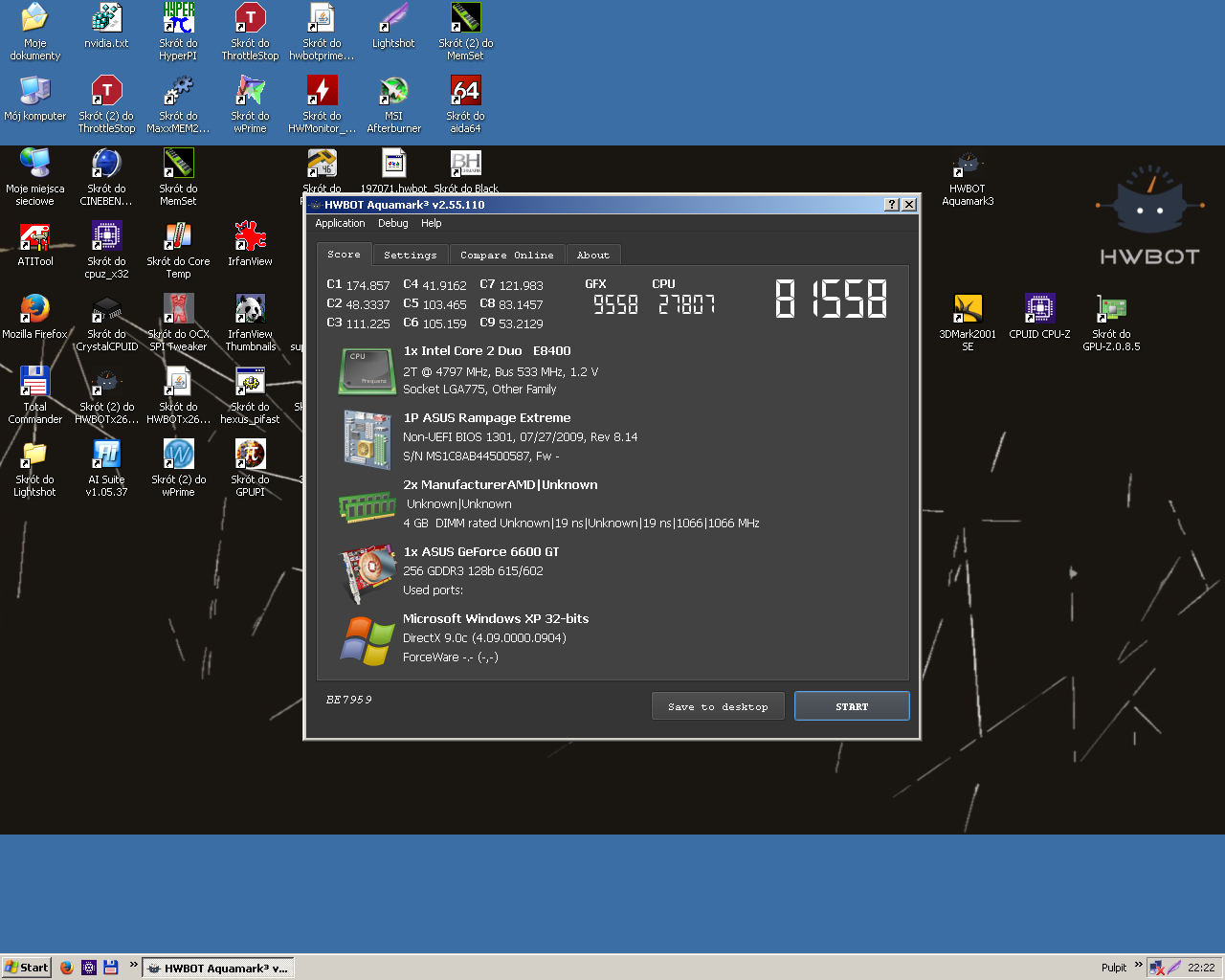Click the Windows logo icon in Aquamark
Image resolution: width=1225 pixels, height=980 pixels.
pyautogui.click(x=367, y=640)
